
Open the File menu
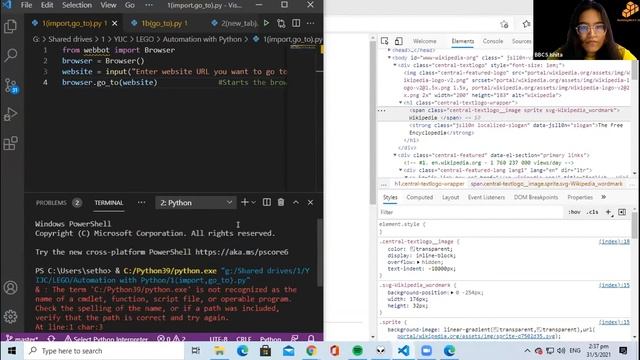pyautogui.click(x=26, y=5)
